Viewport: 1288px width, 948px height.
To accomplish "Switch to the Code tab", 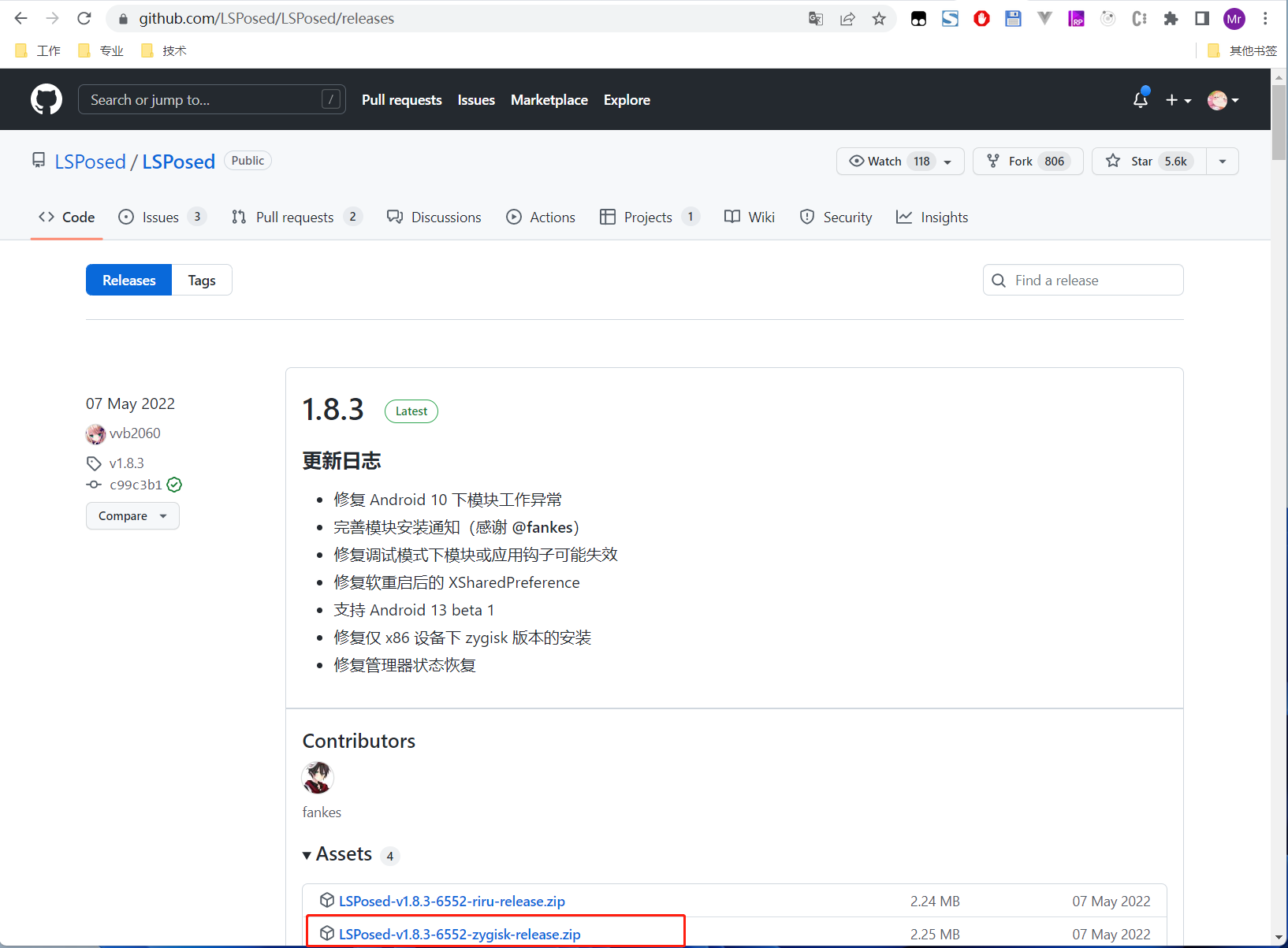I will tap(66, 217).
